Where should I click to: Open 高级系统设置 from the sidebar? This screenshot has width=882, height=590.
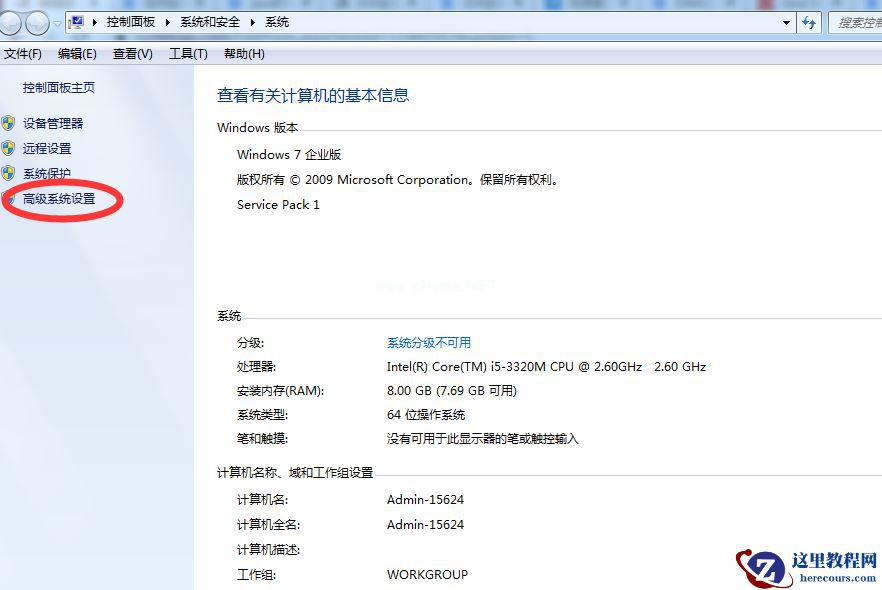(57, 199)
